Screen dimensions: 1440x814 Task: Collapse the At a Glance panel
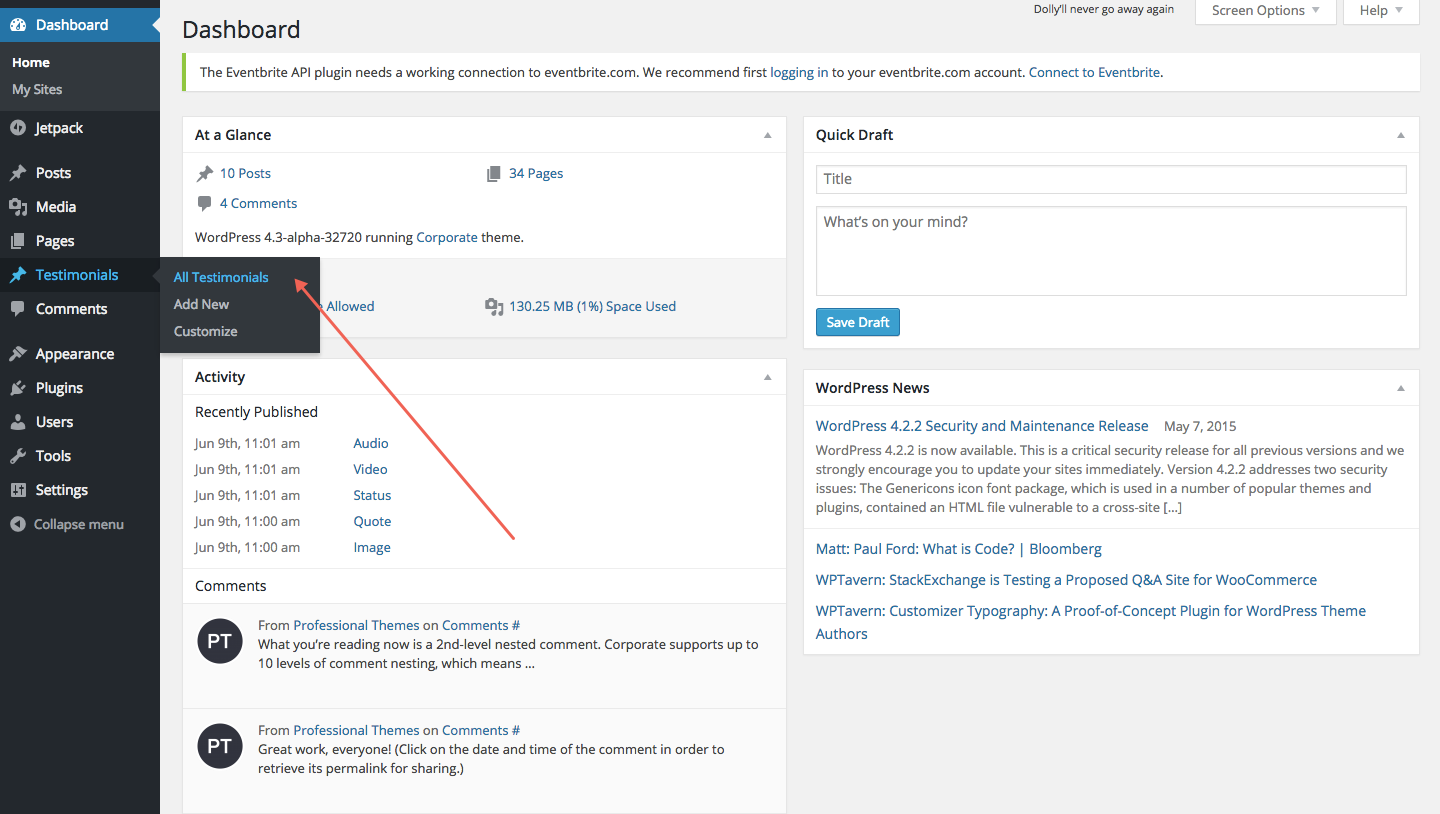768,135
